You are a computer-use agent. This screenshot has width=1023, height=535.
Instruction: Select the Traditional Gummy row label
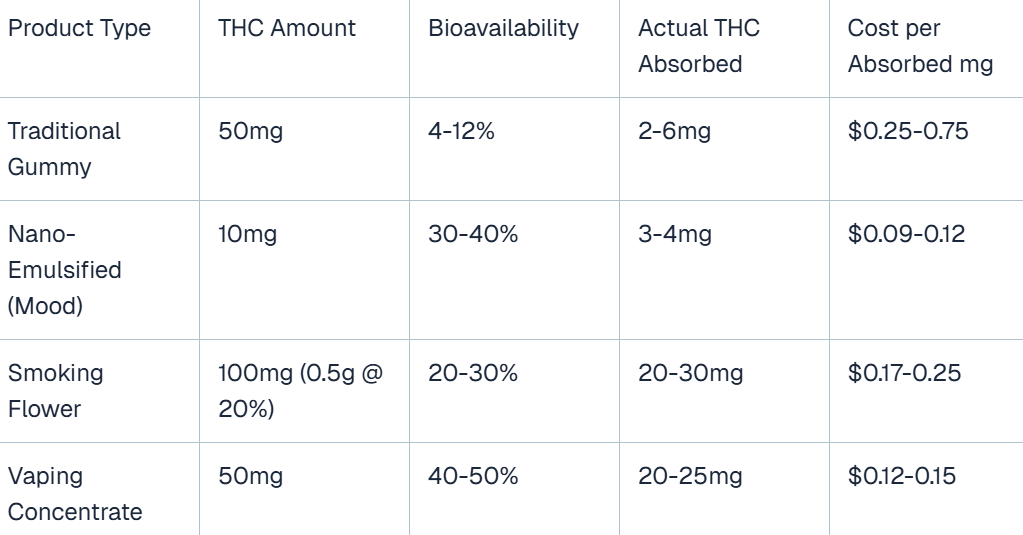pos(64,149)
